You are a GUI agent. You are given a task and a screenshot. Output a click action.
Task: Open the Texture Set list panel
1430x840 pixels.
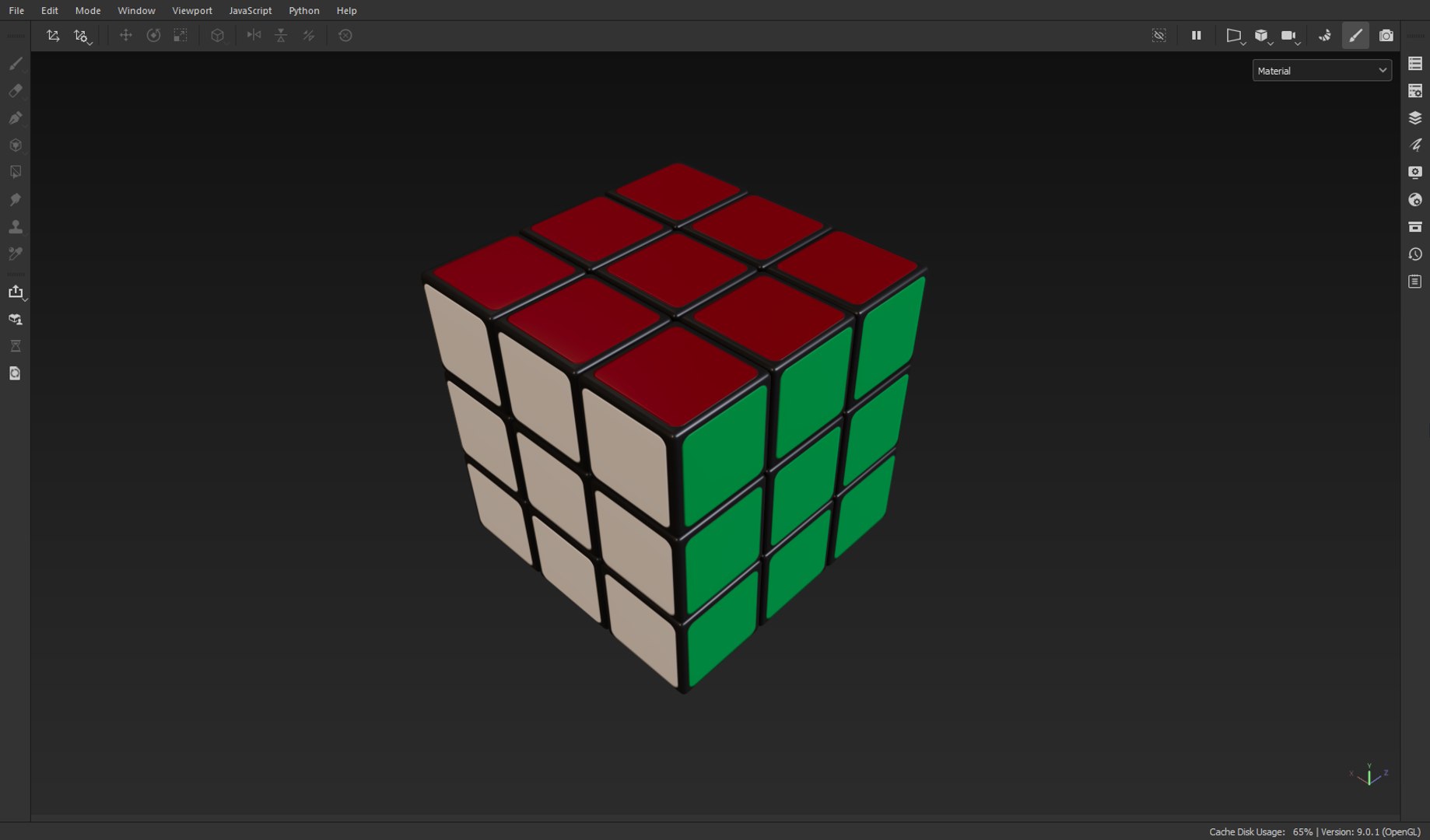tap(1415, 64)
